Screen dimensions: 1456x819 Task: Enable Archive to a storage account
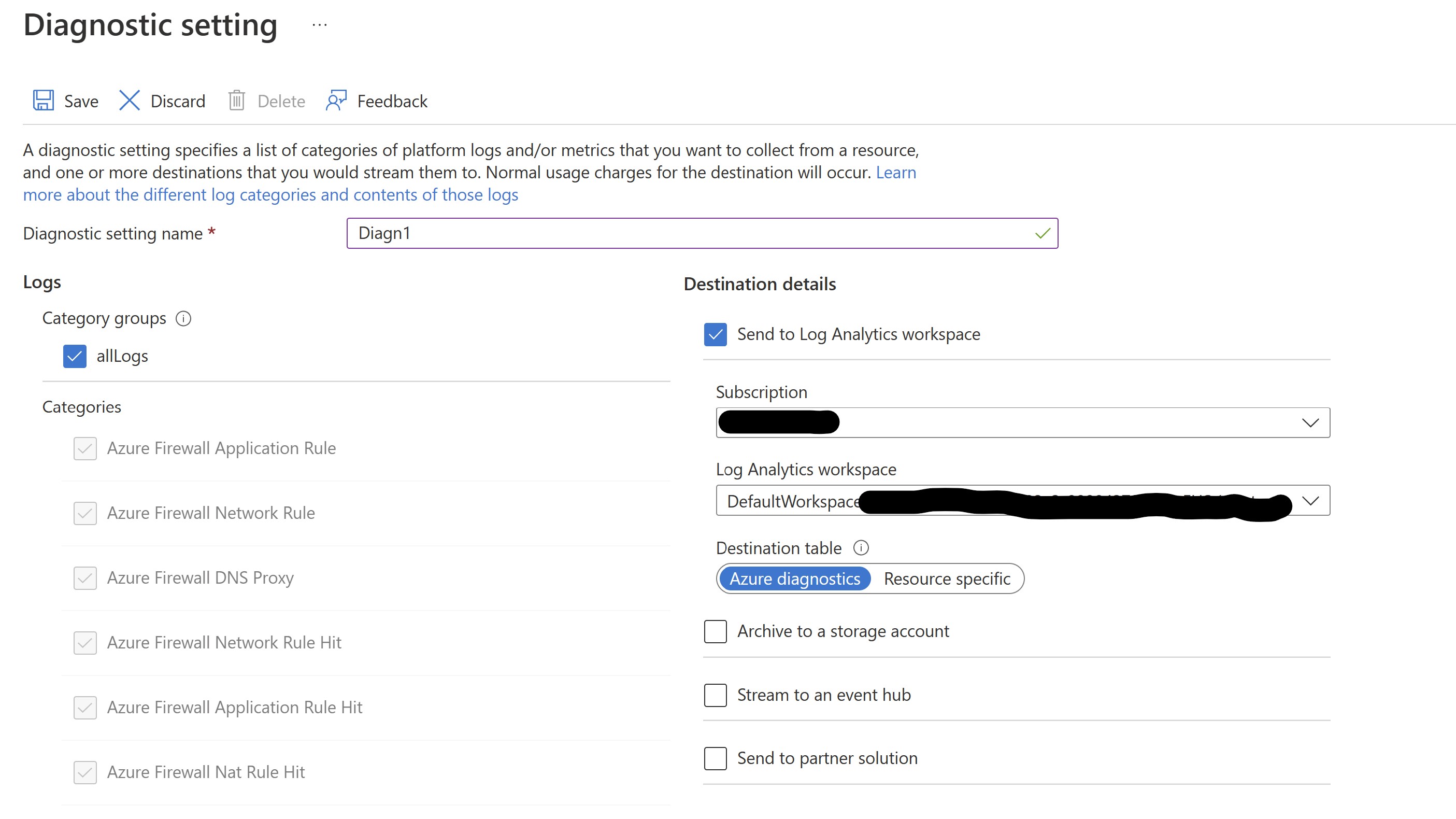tap(715, 631)
